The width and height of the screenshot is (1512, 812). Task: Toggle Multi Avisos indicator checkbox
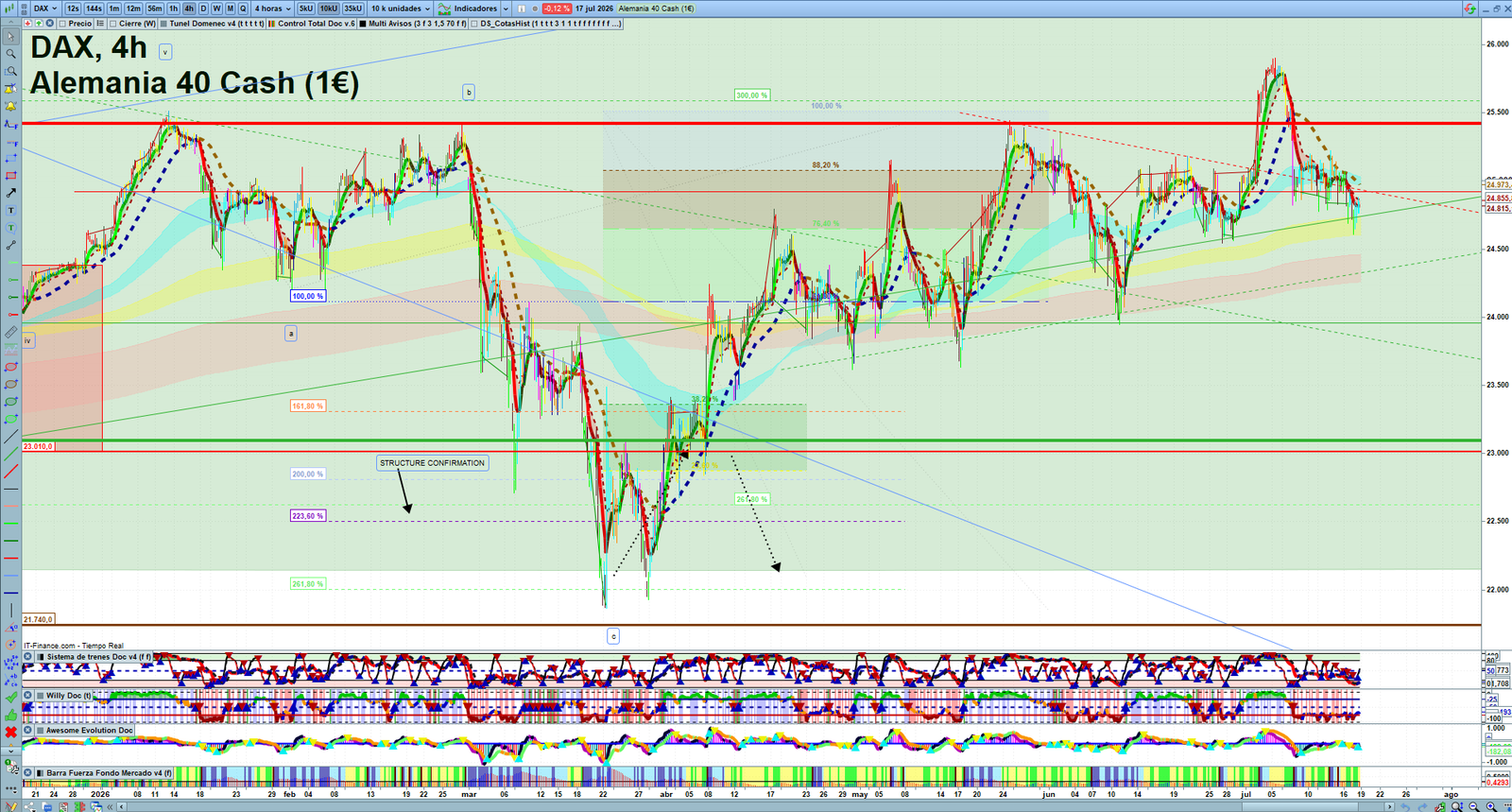pos(363,24)
